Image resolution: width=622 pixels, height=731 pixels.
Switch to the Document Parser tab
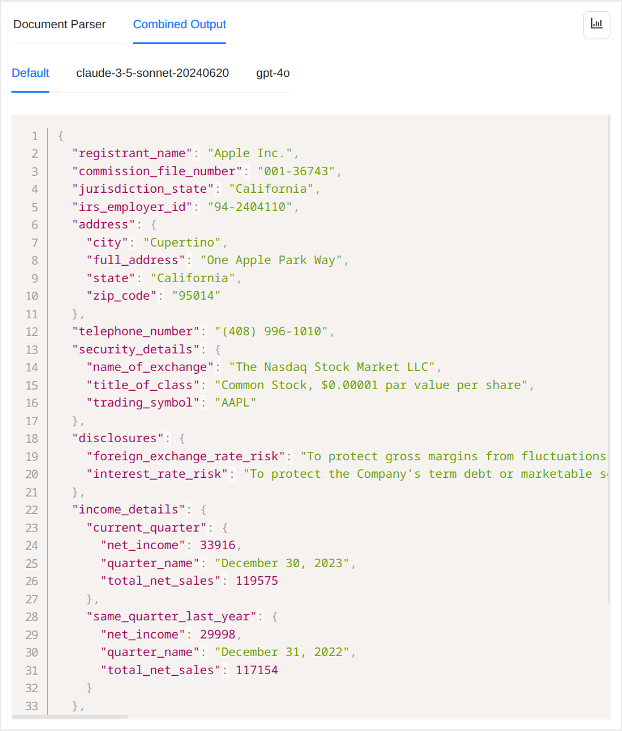(x=59, y=24)
